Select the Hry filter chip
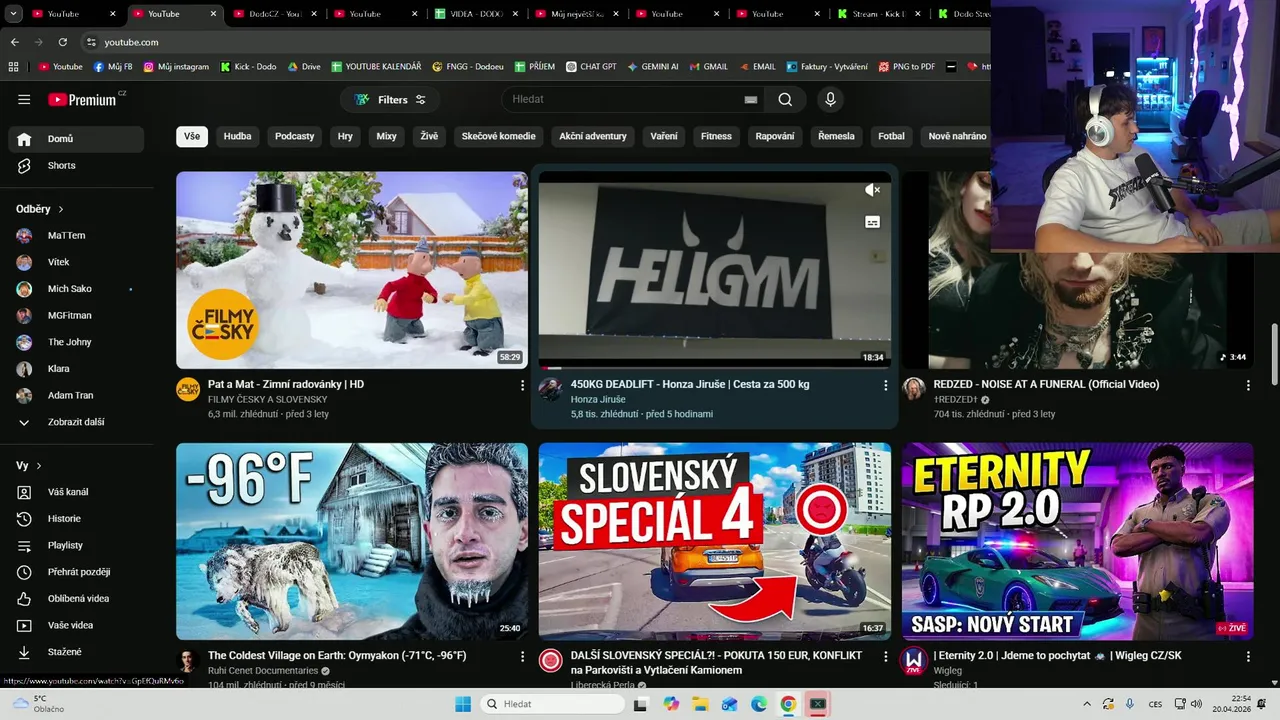The image size is (1280, 720). click(345, 136)
